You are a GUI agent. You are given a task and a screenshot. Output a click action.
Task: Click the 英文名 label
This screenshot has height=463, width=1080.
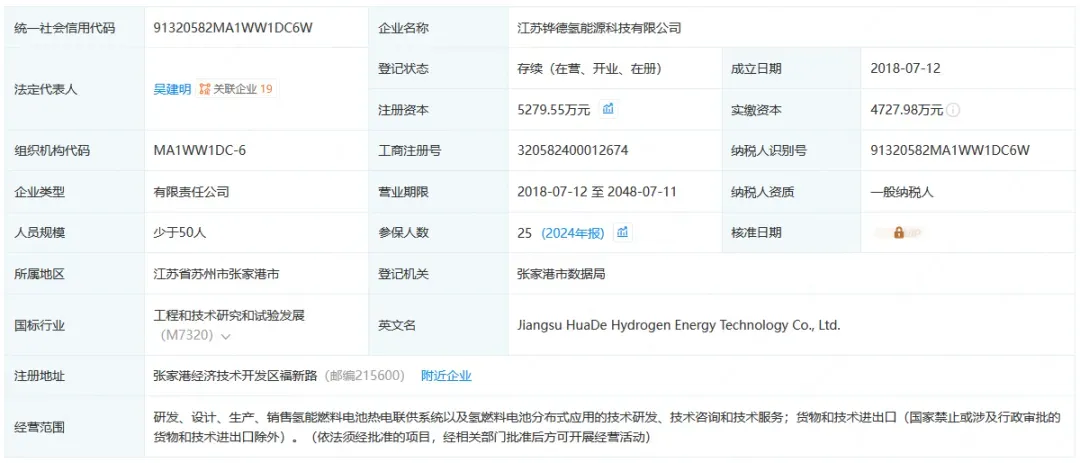pos(397,325)
